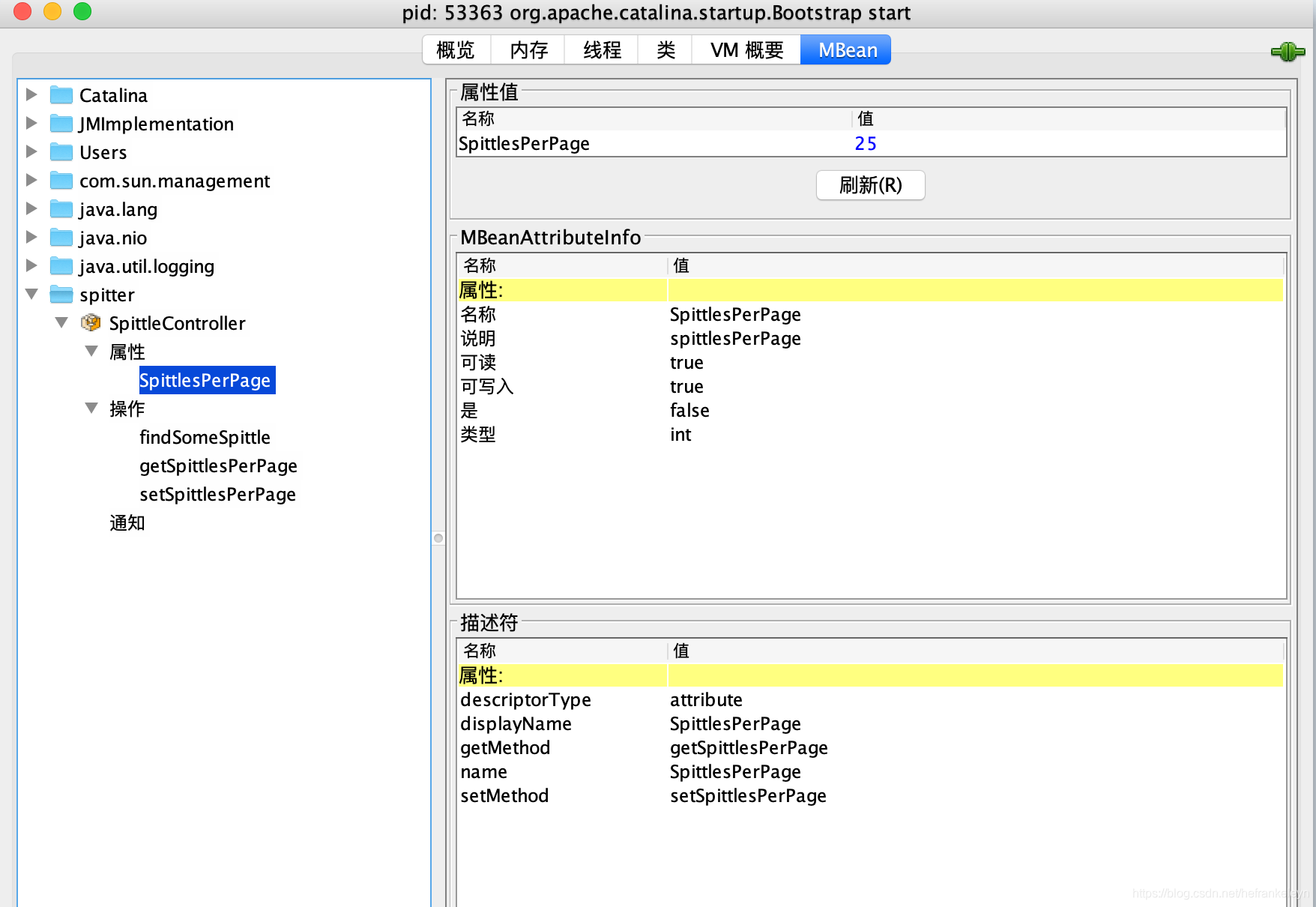This screenshot has width=1316, height=907.
Task: Click 值 column header in 属性值 table
Action: pos(1069,118)
